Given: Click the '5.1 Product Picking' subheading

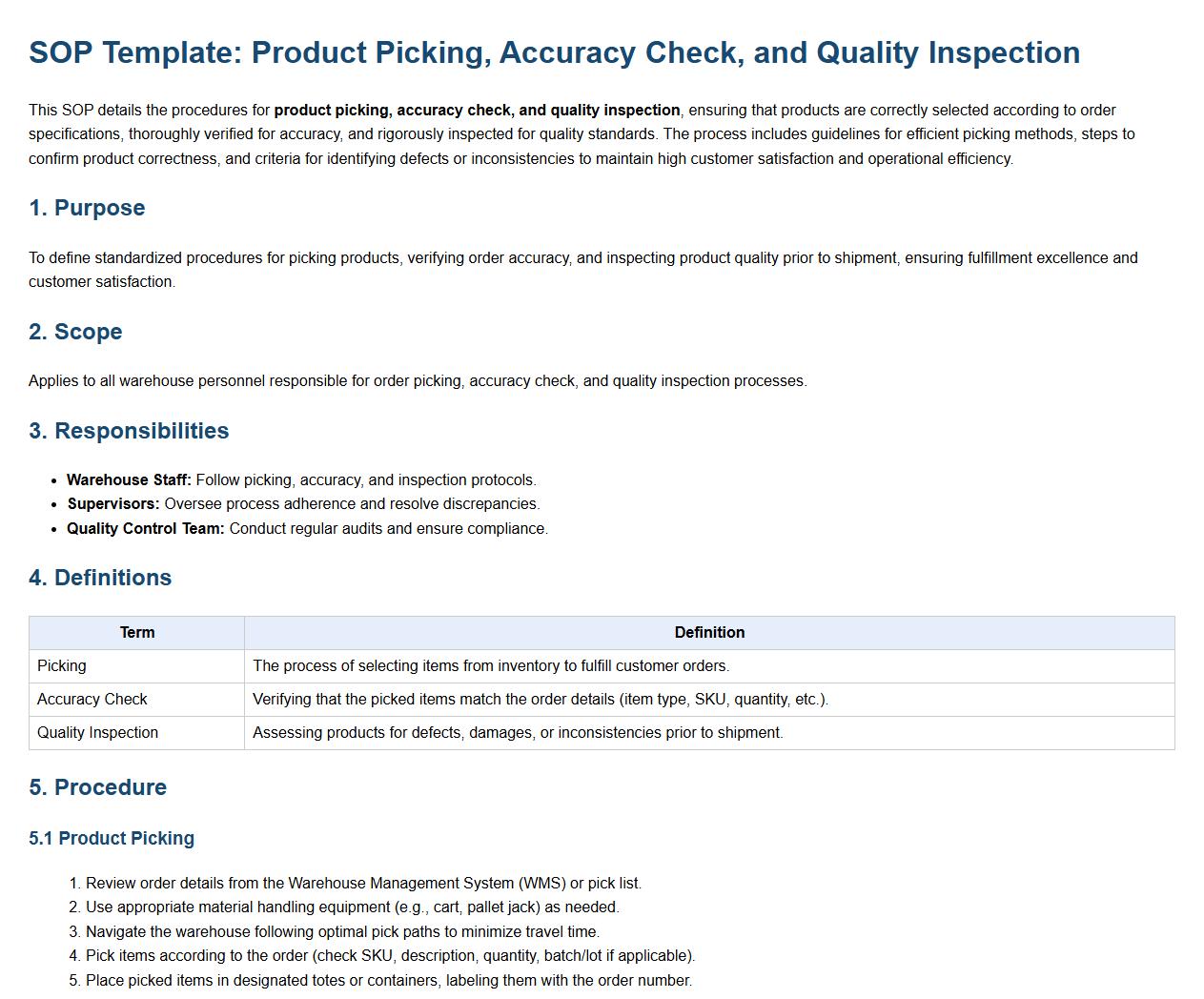Looking at the screenshot, I should click(112, 839).
